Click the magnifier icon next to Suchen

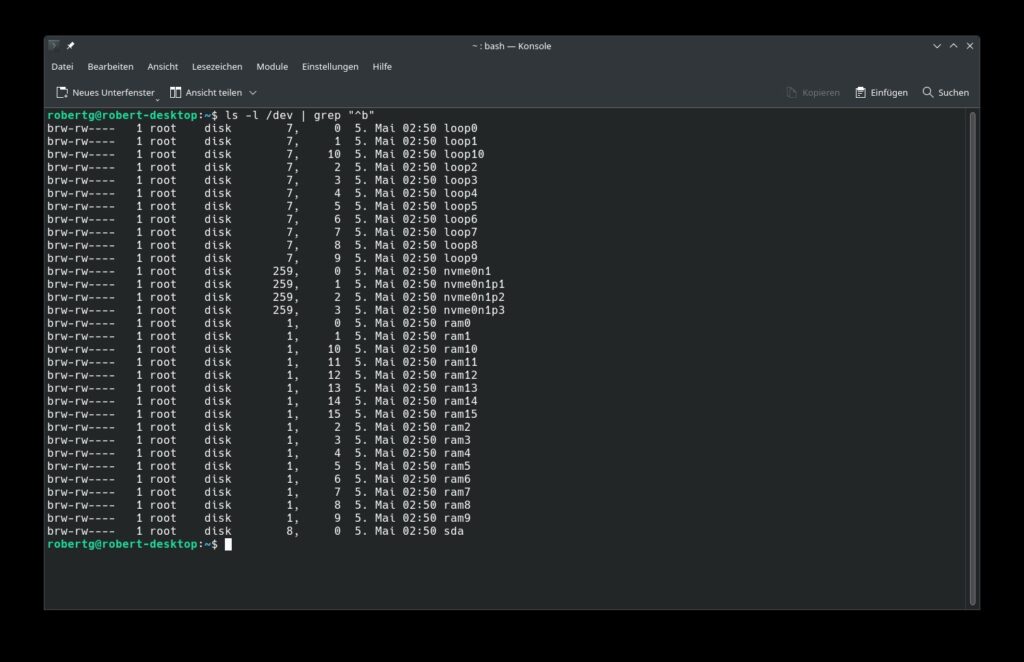coord(929,92)
